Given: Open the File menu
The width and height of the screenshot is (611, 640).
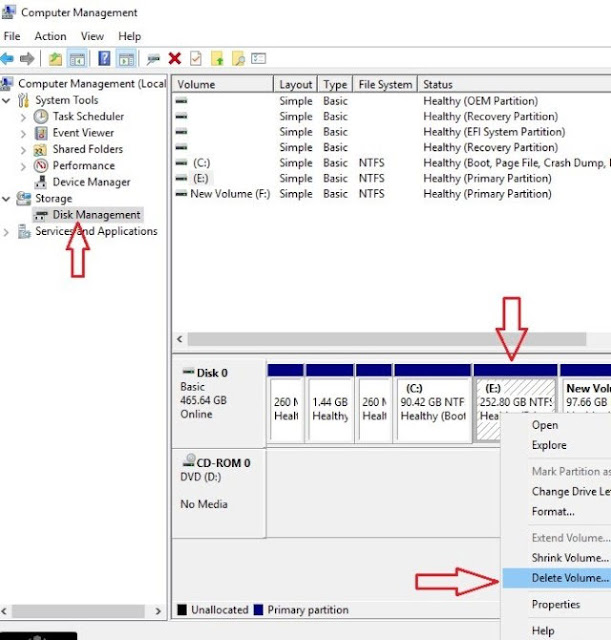Looking at the screenshot, I should pos(12,36).
